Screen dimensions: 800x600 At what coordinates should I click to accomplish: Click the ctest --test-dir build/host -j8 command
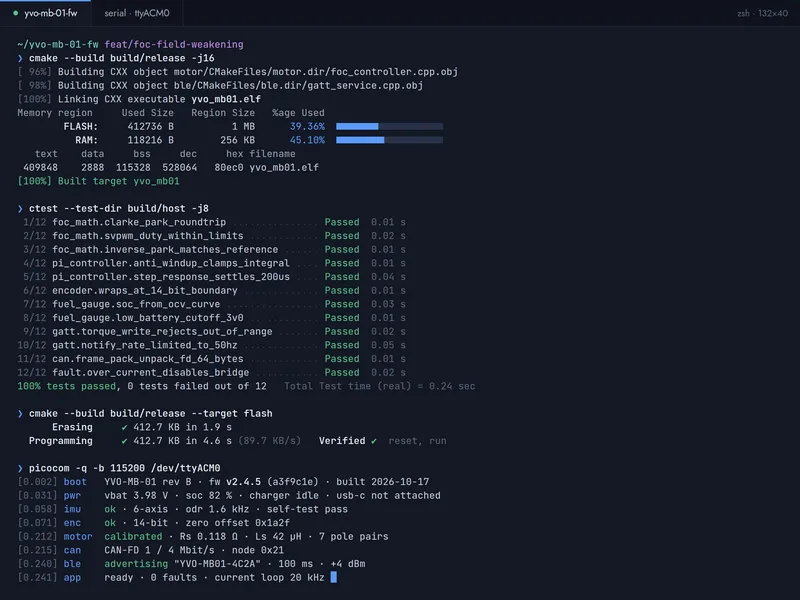[118, 208]
